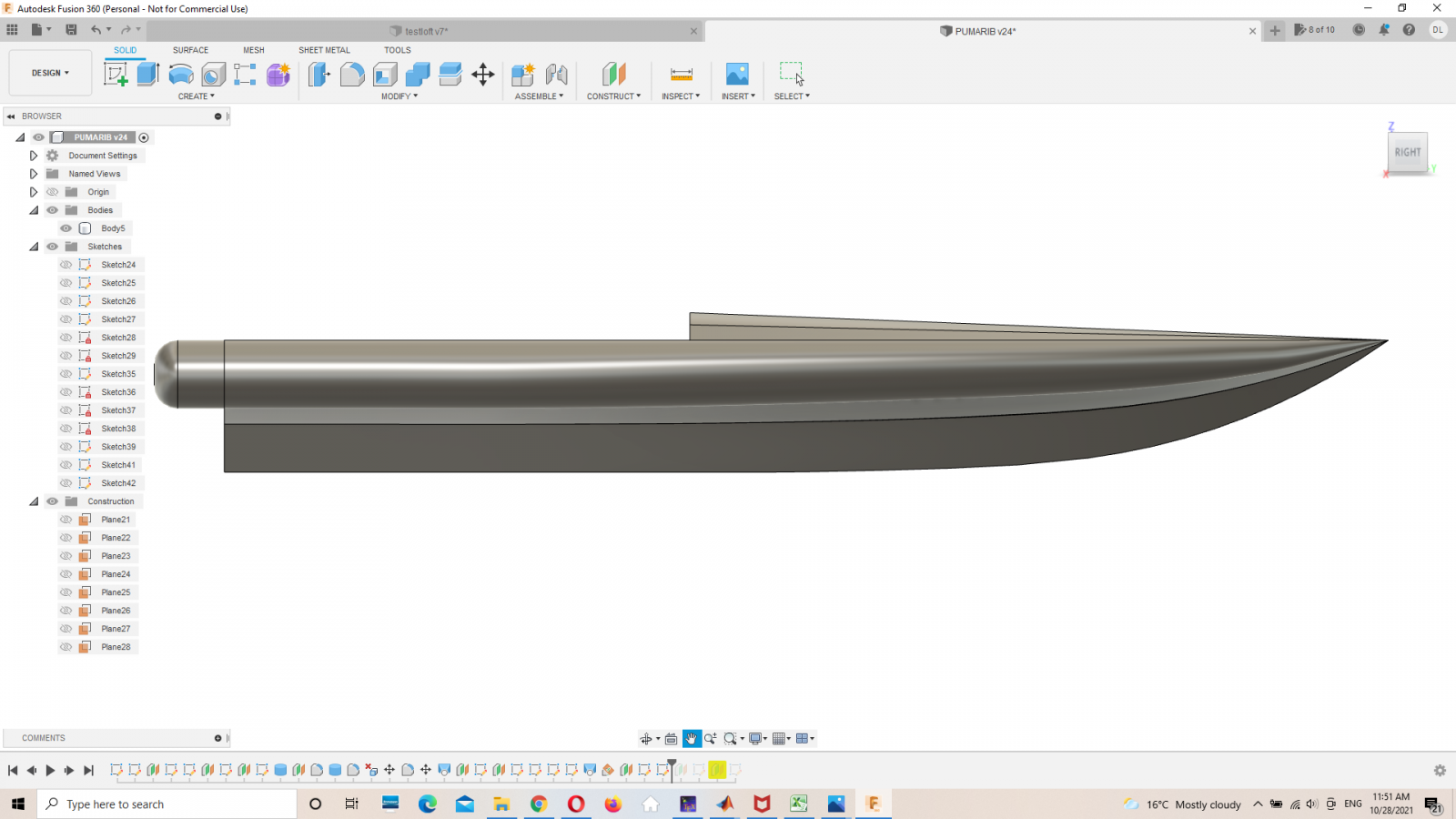This screenshot has height=819, width=1456.
Task: Open the DESIGN workspace dropdown
Action: (50, 73)
